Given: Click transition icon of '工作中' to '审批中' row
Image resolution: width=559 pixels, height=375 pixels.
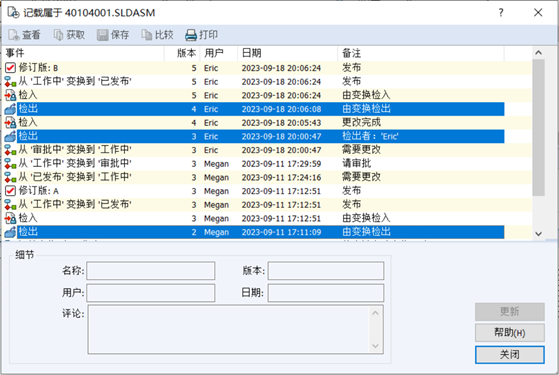Looking at the screenshot, I should pyautogui.click(x=10, y=164).
